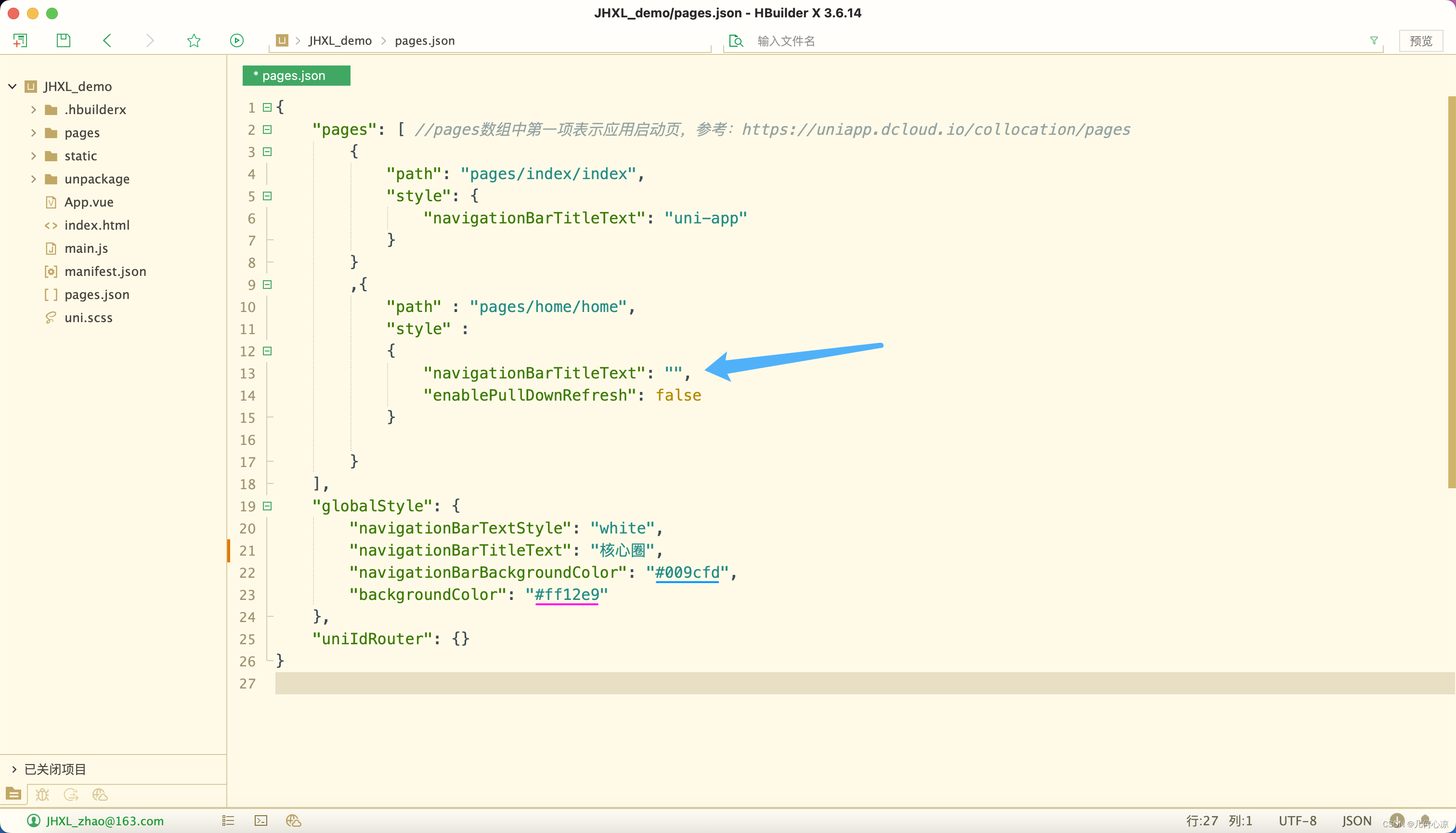Open the terminal icon in status bar
This screenshot has width=1456, height=833.
click(261, 820)
